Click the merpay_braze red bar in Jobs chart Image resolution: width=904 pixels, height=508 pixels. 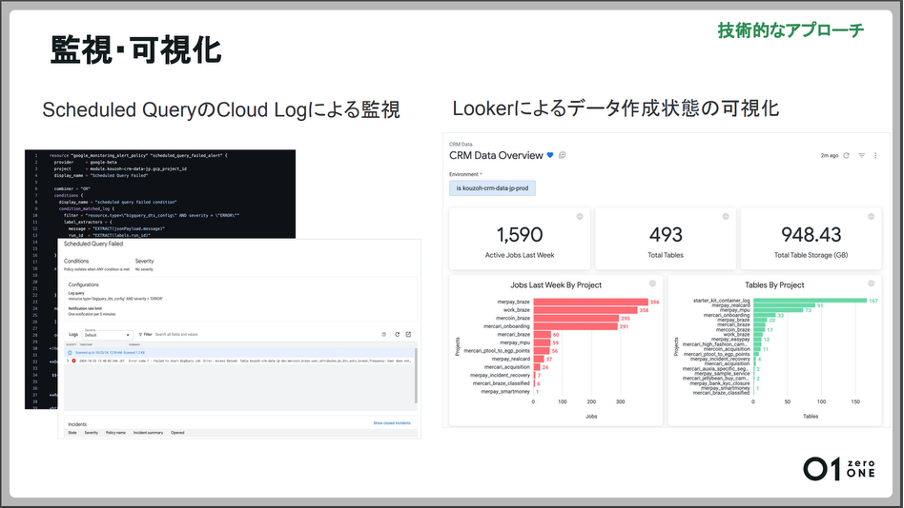point(590,301)
